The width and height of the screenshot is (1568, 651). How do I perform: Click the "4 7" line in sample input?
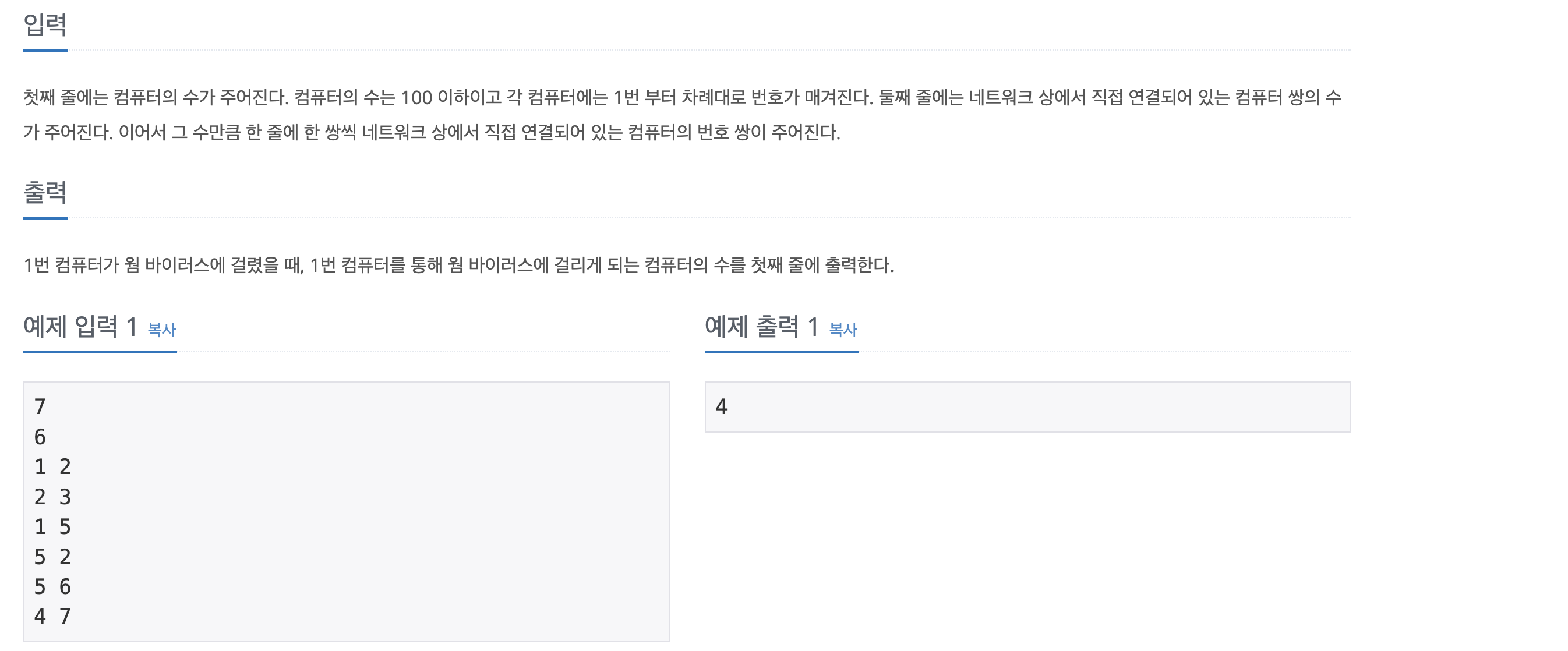click(52, 616)
